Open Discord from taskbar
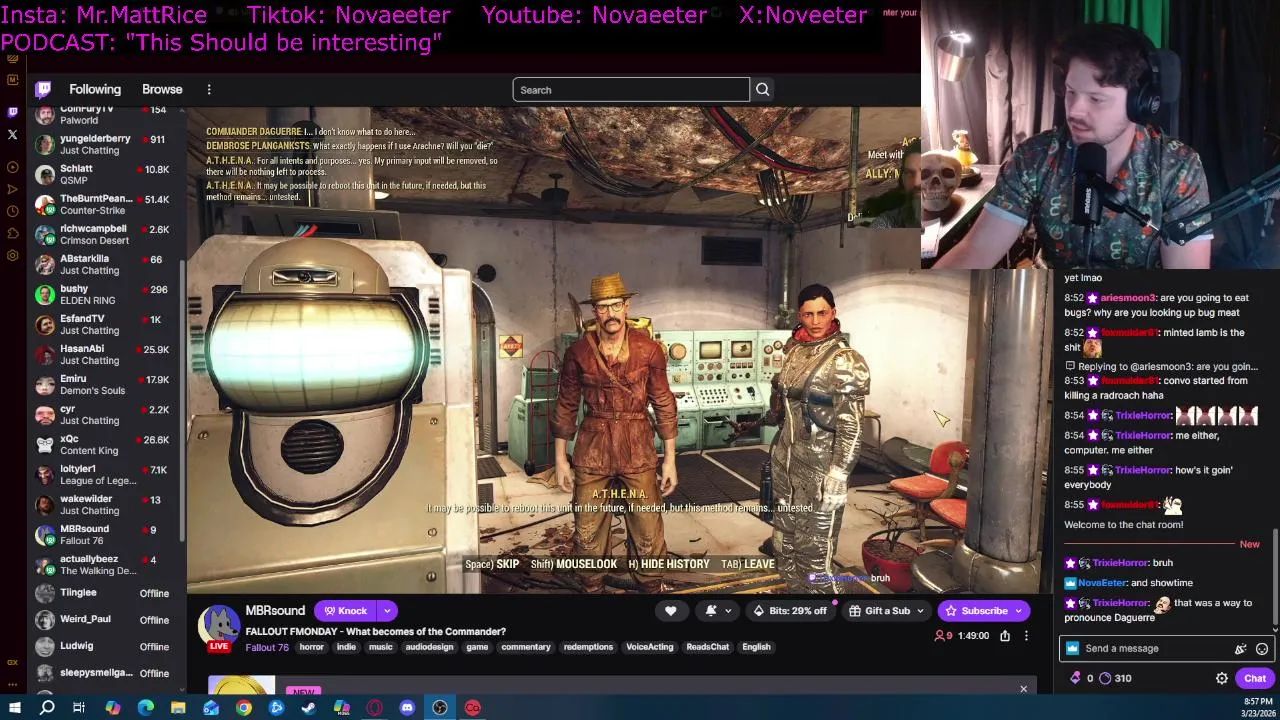Viewport: 1280px width, 720px height. (x=407, y=708)
